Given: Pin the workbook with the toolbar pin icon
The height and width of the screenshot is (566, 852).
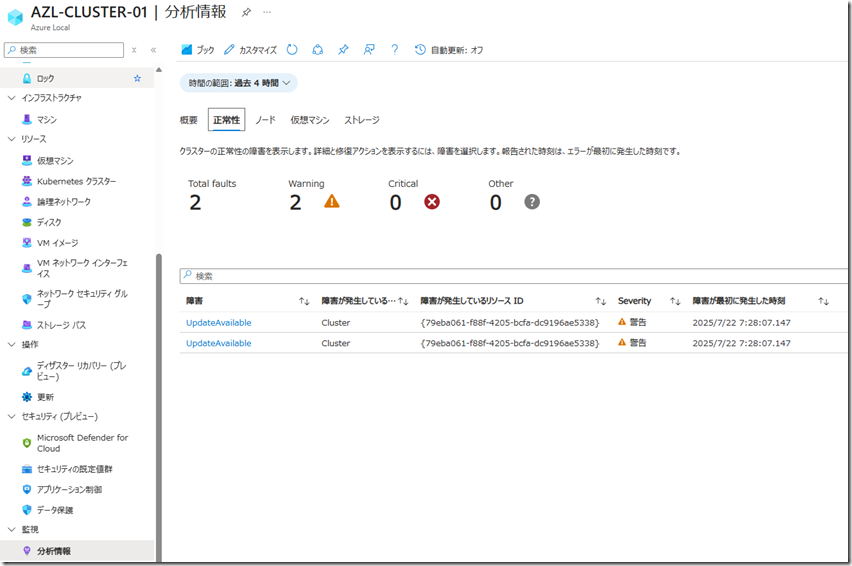Looking at the screenshot, I should [343, 50].
